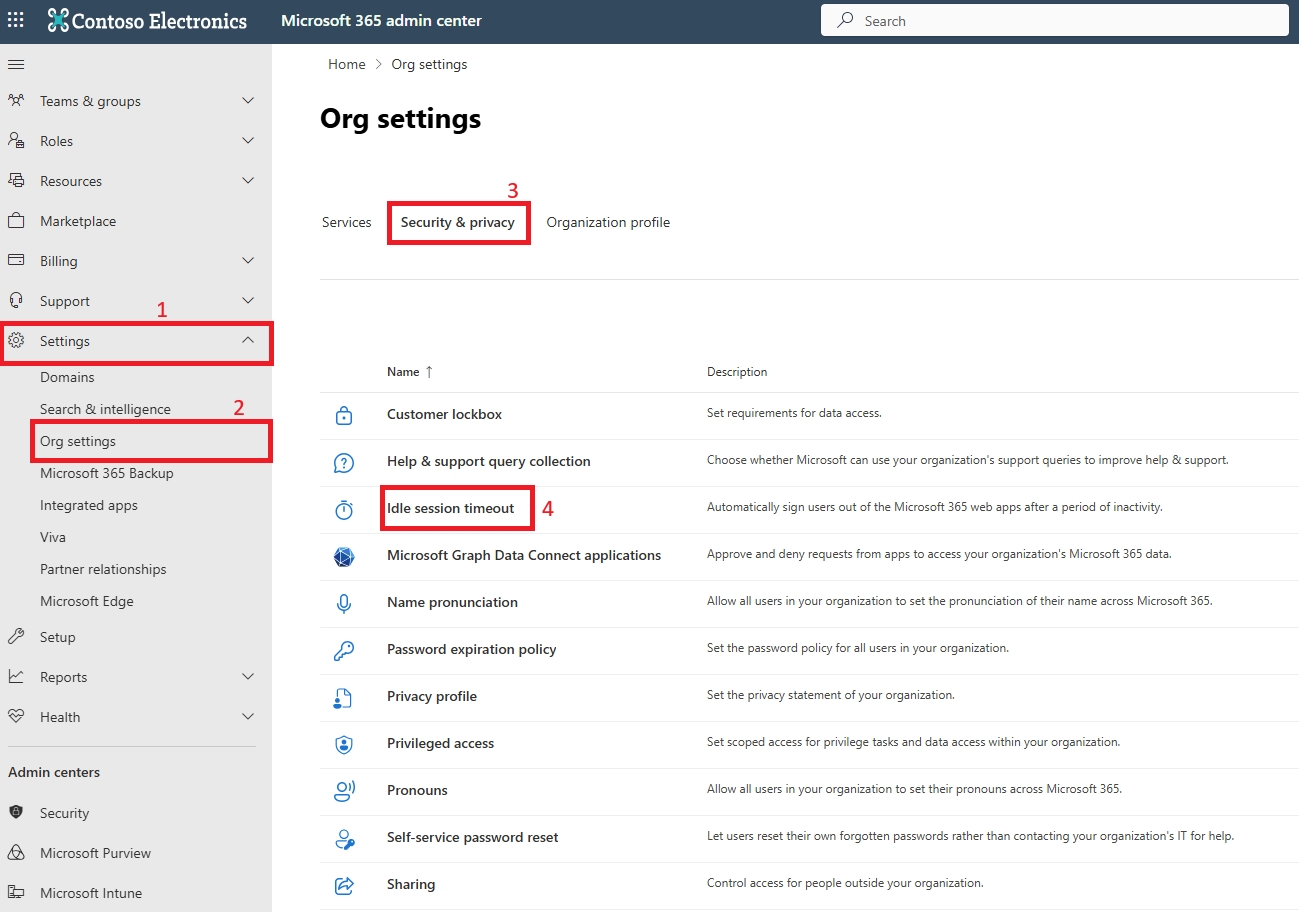Click the Marketplace shopping bag icon
Viewport: 1299px width, 912px height.
[16, 221]
